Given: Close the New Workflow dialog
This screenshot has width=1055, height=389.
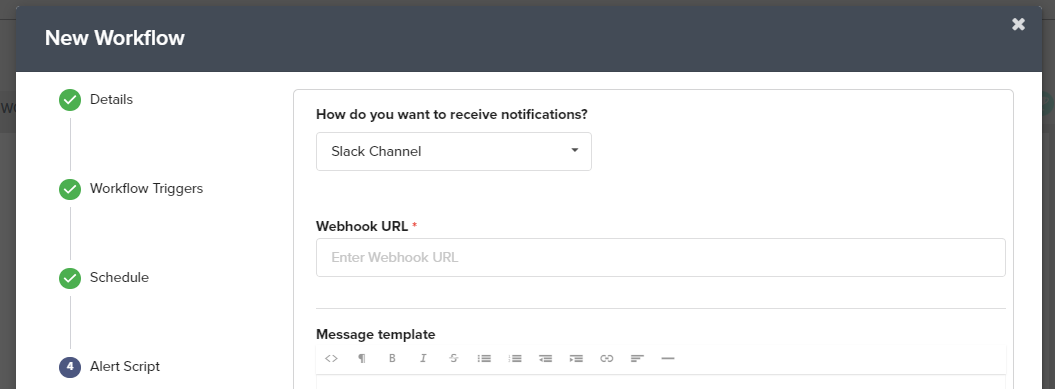Looking at the screenshot, I should pyautogui.click(x=1019, y=24).
